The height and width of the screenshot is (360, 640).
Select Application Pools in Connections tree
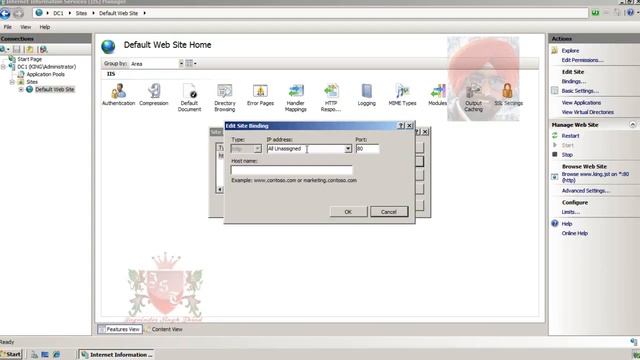(x=46, y=74)
